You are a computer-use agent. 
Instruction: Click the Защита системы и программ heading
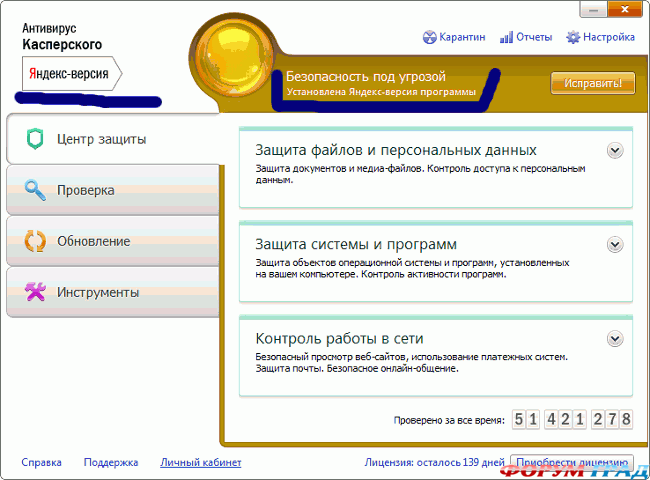pos(356,244)
